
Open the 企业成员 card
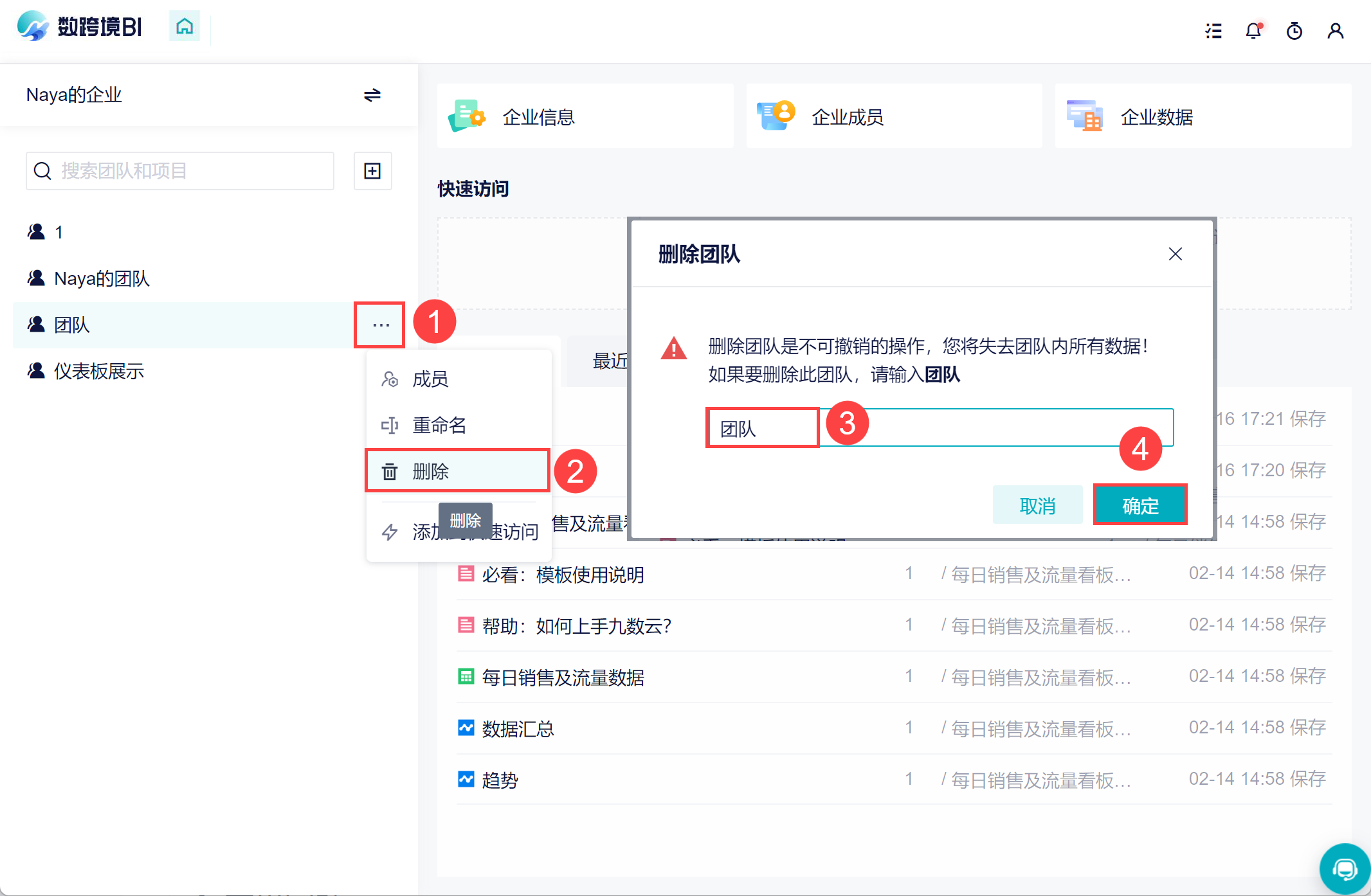pos(848,117)
